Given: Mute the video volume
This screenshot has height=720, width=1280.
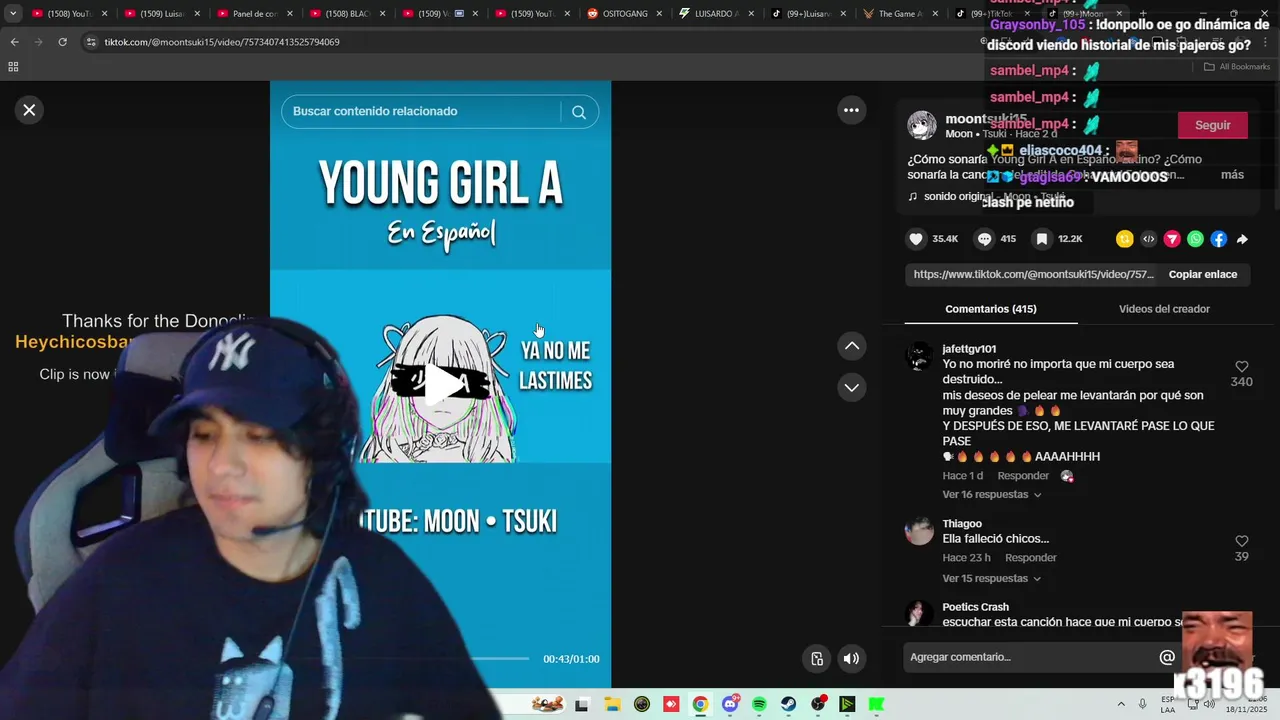Looking at the screenshot, I should click(x=851, y=658).
